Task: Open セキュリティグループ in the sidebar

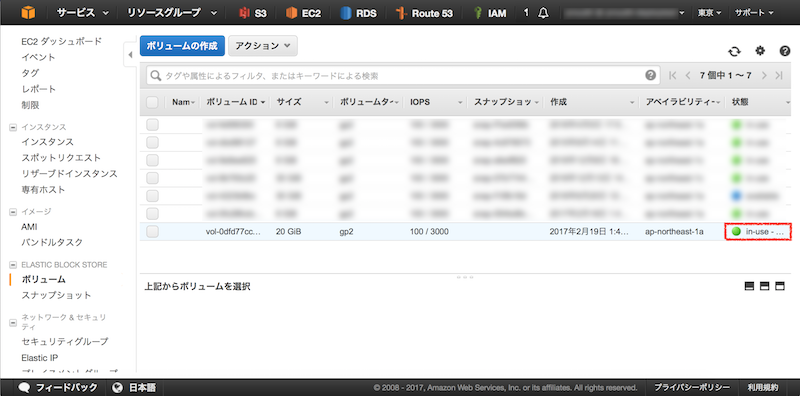Action: coord(65,341)
